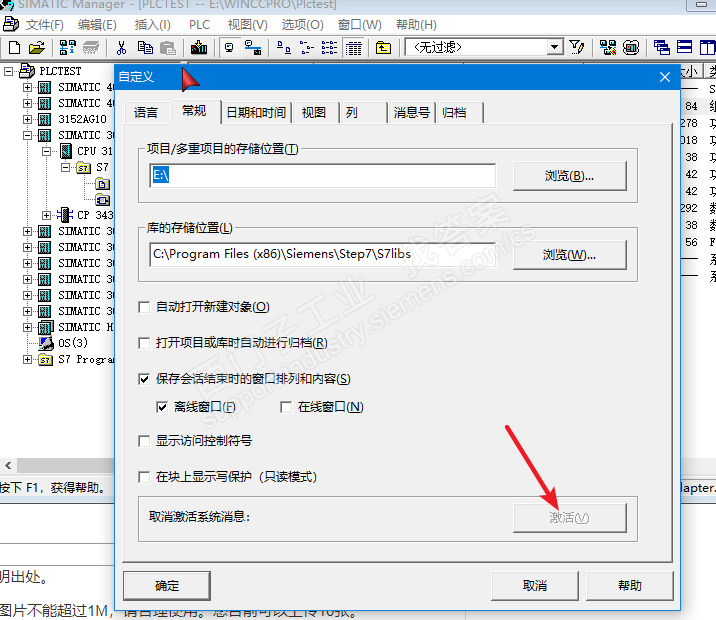Expand the 3152AG10 tree node
The image size is (716, 620).
pyautogui.click(x=27, y=119)
